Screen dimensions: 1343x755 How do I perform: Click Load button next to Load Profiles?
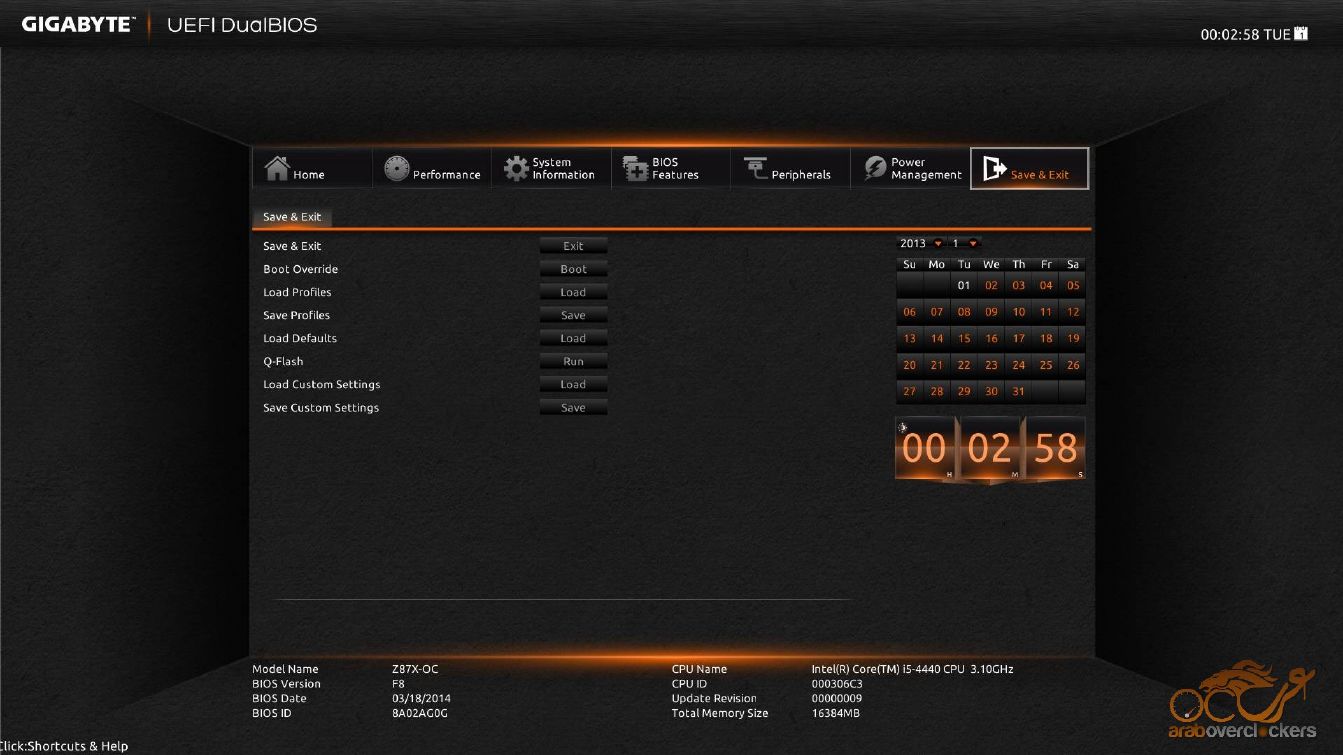coord(573,292)
